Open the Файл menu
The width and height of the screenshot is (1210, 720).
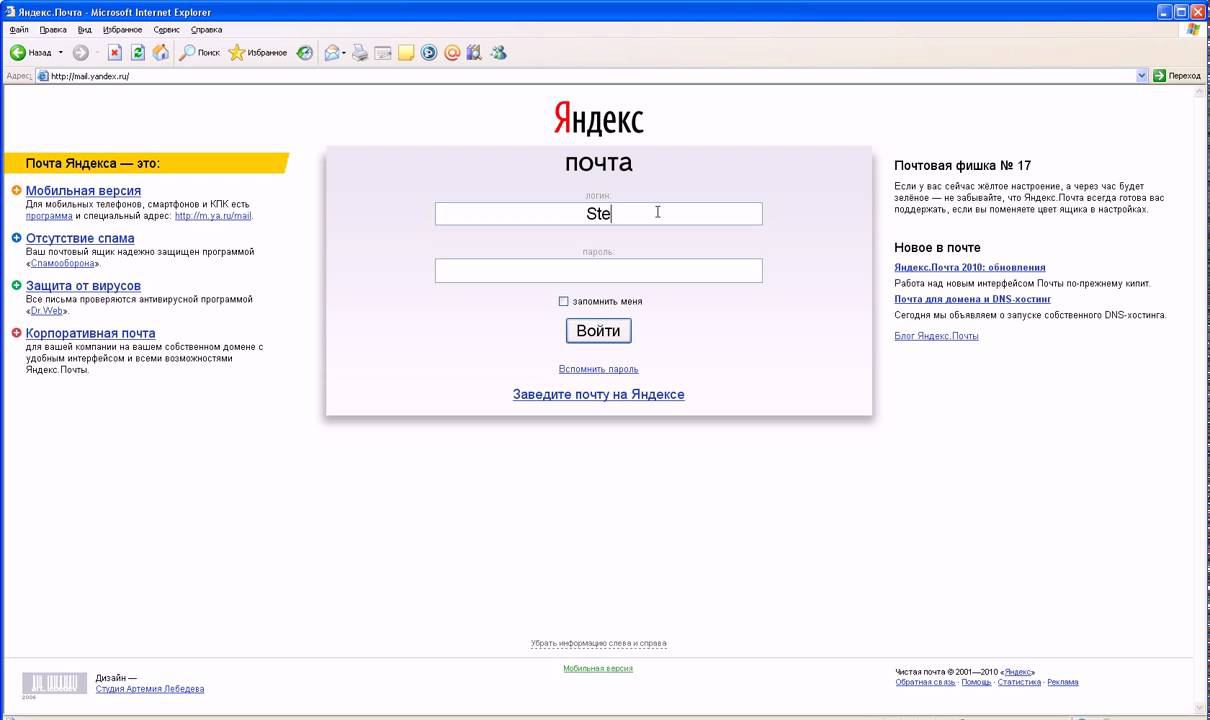tap(18, 30)
